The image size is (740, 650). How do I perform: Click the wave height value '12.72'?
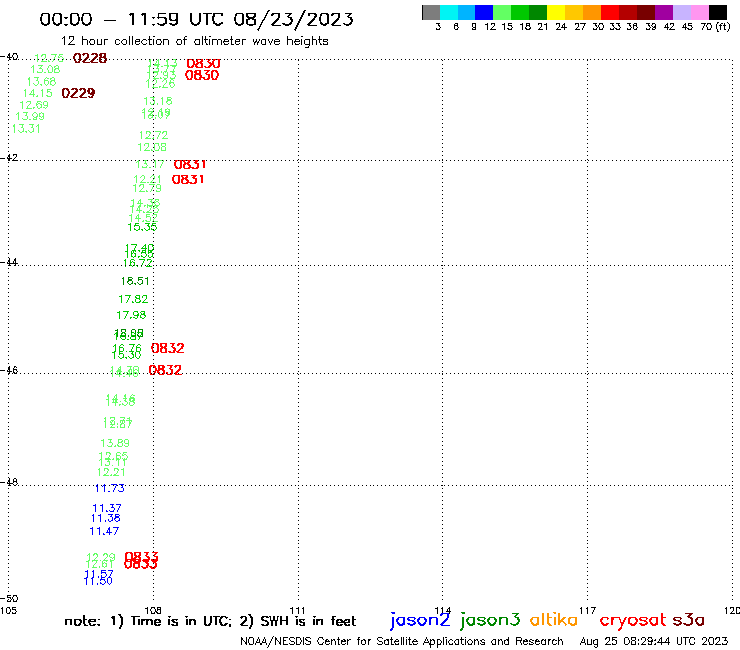[153, 135]
